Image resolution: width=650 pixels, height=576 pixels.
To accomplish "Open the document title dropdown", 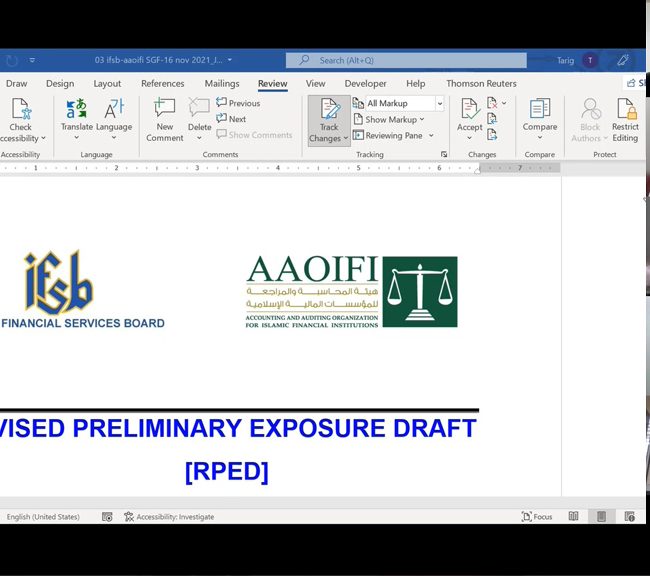I will pyautogui.click(x=230, y=60).
